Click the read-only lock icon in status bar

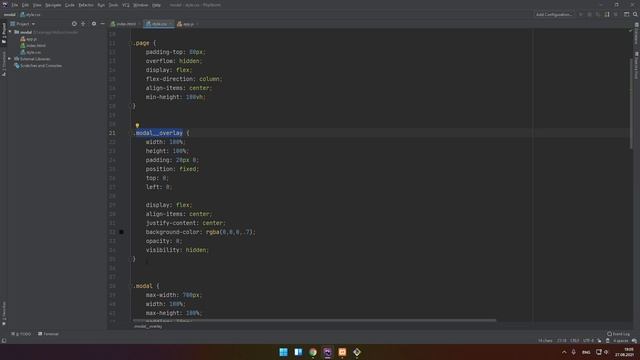point(607,341)
